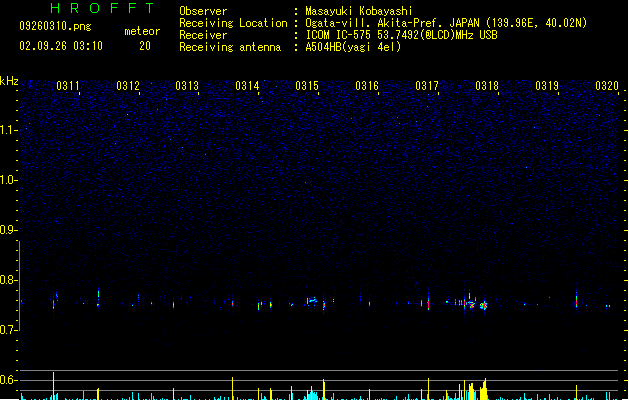Select the observer name Masayuki Kobayashi
Screen dimensions: 629x400
358,11
